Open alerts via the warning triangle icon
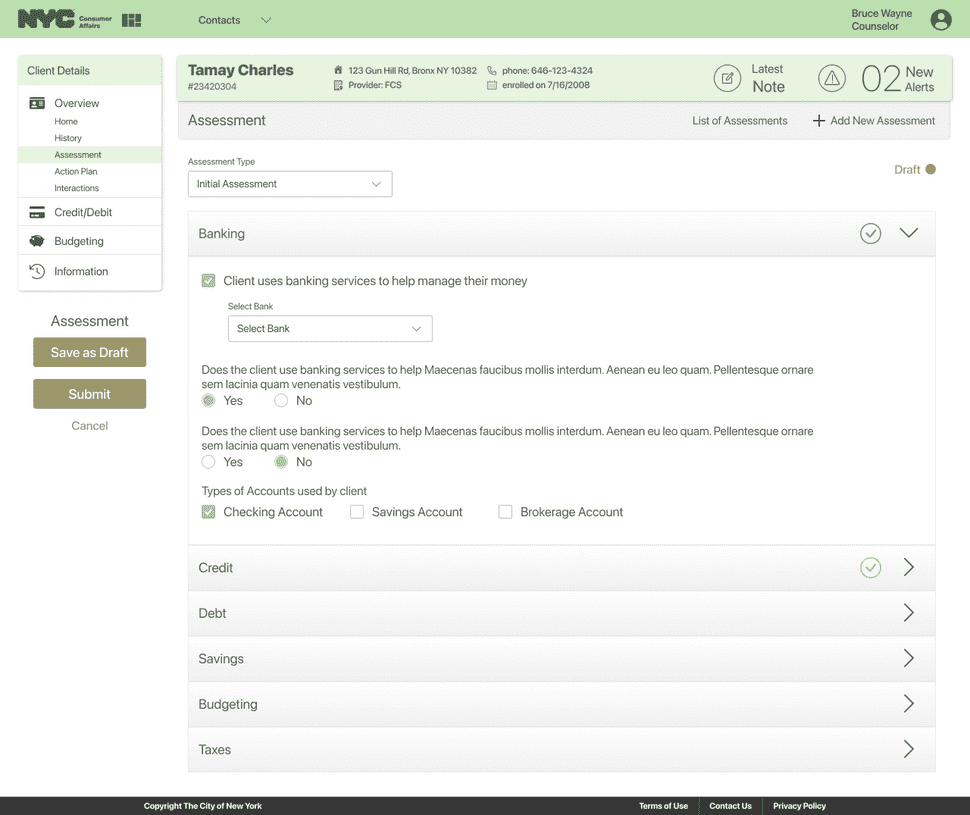 [832, 78]
